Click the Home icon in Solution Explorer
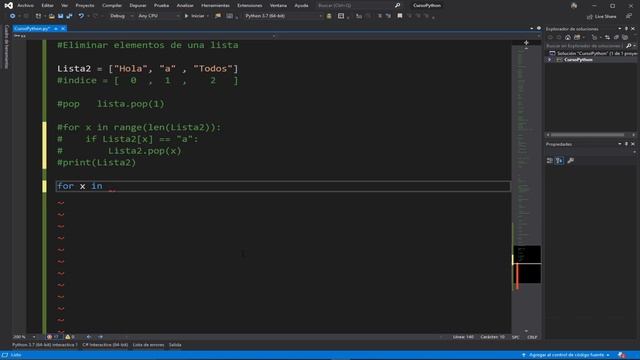The height and width of the screenshot is (360, 640). click(568, 37)
